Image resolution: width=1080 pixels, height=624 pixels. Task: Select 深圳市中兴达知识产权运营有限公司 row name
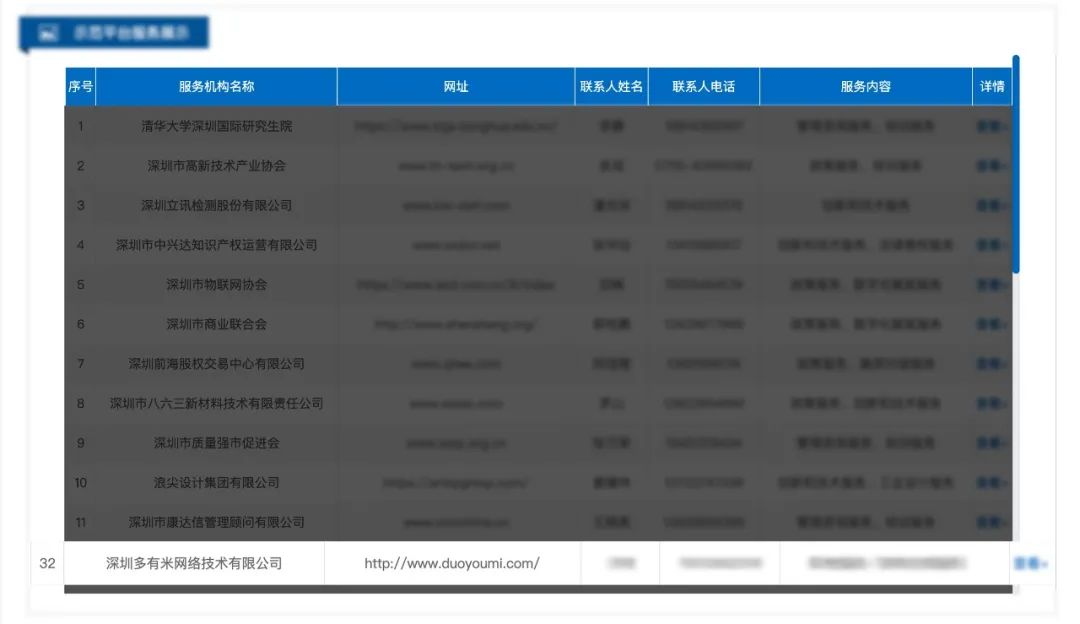coord(216,245)
